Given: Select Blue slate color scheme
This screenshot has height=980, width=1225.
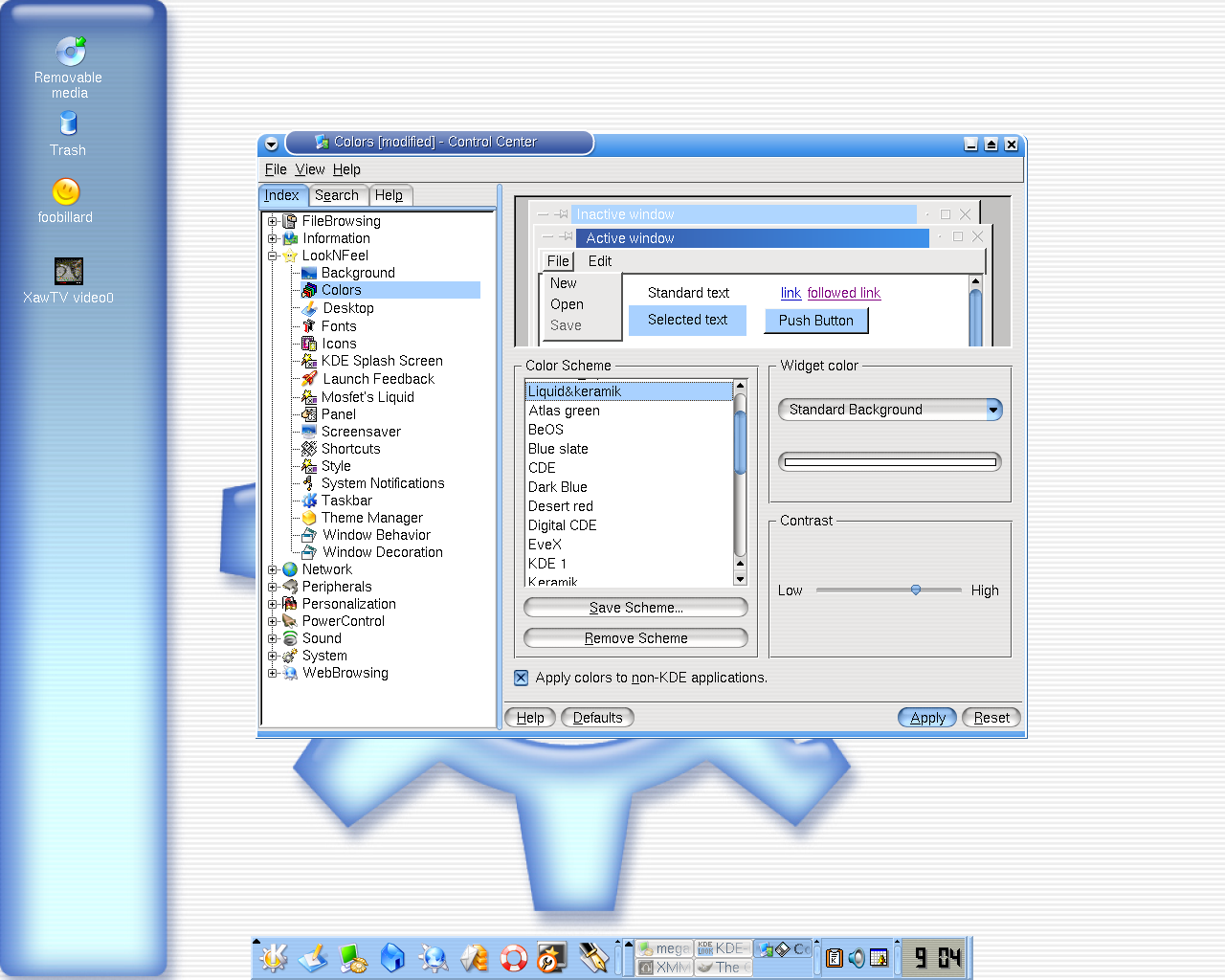Looking at the screenshot, I should (x=629, y=449).
